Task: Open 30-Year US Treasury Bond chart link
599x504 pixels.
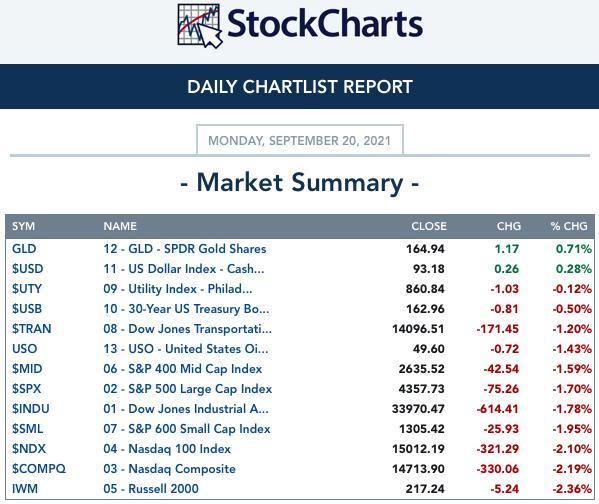Action: click(x=186, y=309)
